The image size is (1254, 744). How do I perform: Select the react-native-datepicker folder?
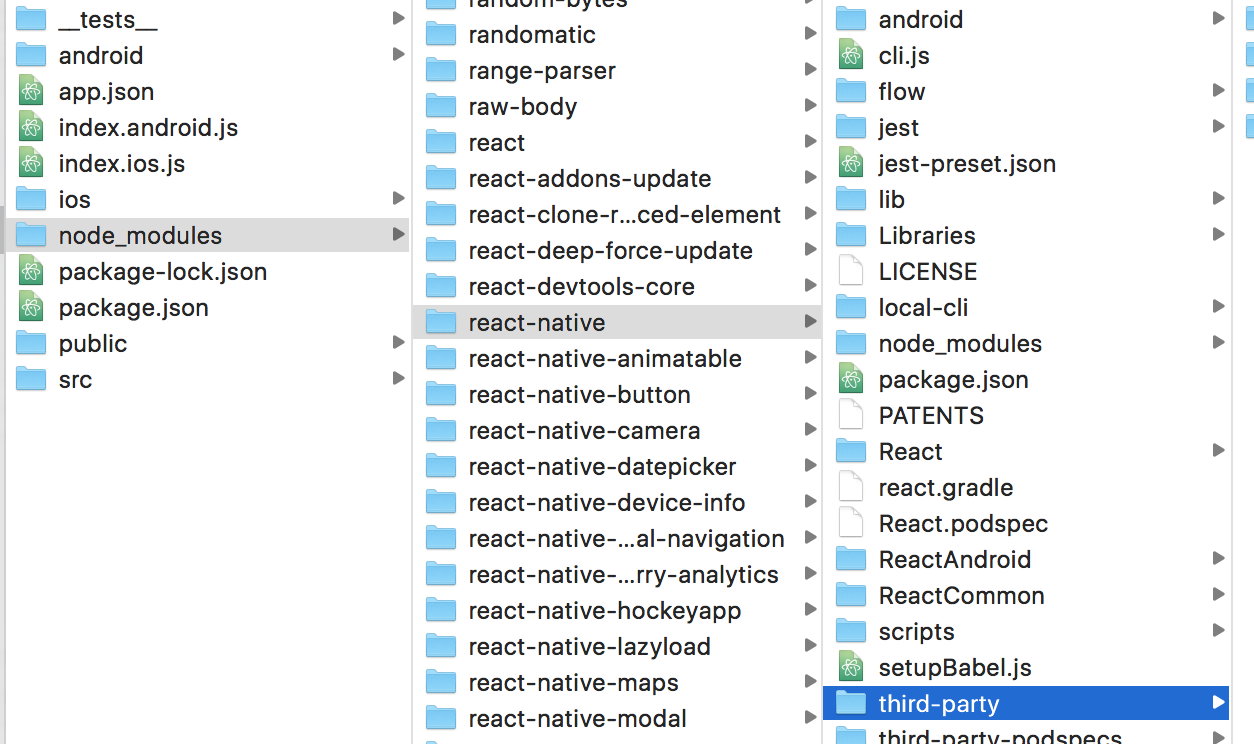(x=617, y=467)
